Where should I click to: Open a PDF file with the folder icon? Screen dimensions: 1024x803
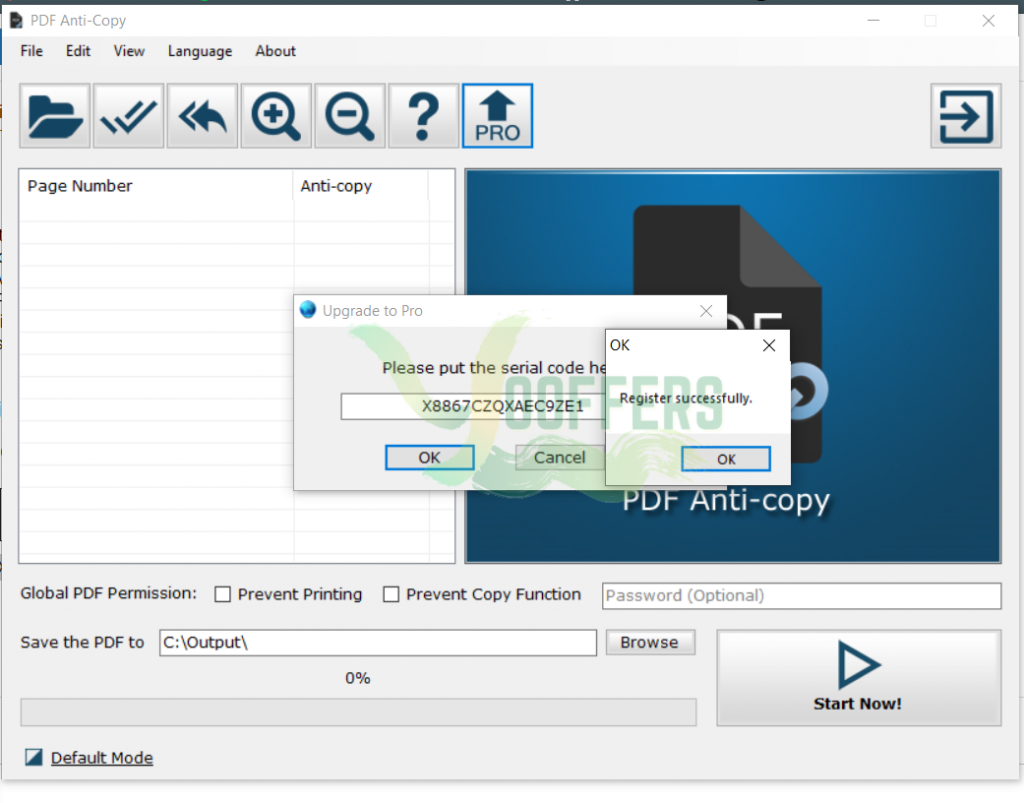point(55,116)
